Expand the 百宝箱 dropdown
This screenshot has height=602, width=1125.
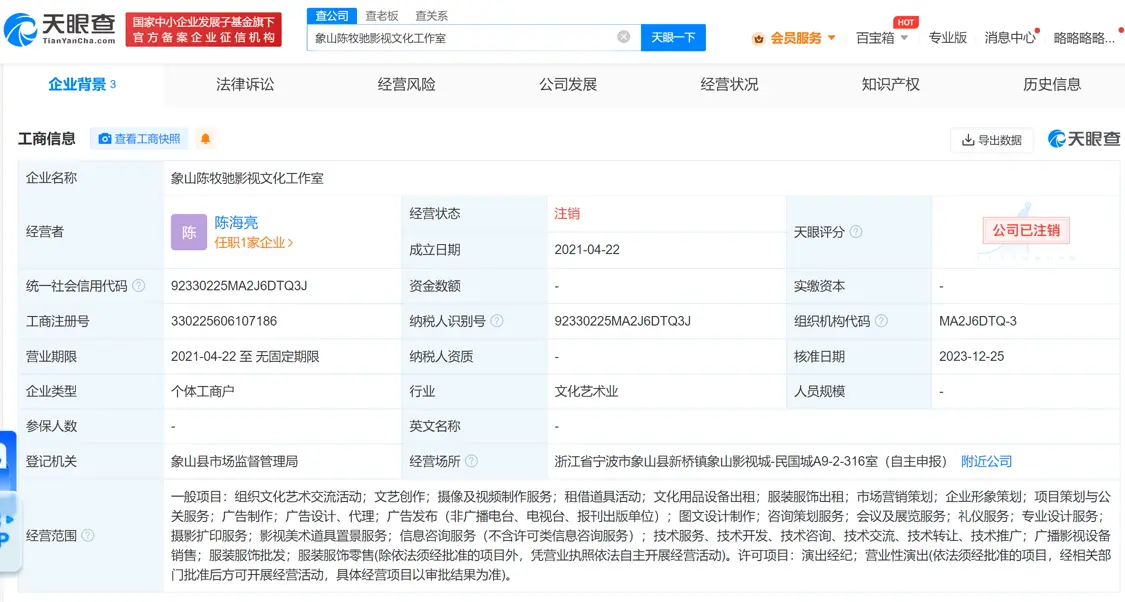point(882,38)
